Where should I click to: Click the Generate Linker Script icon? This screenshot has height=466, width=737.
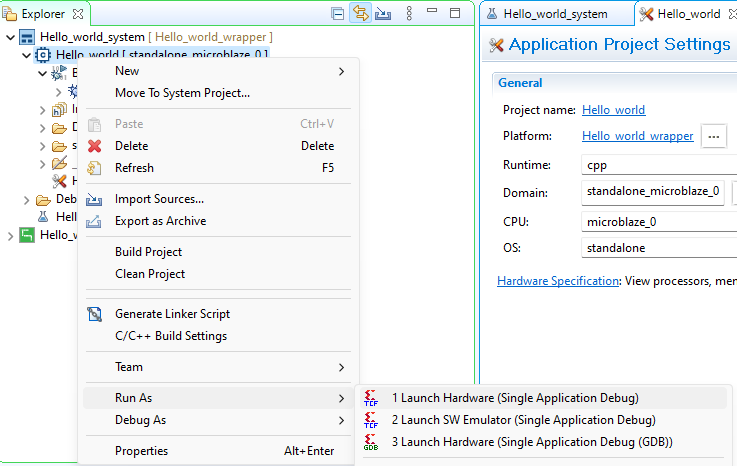pyautogui.click(x=95, y=314)
